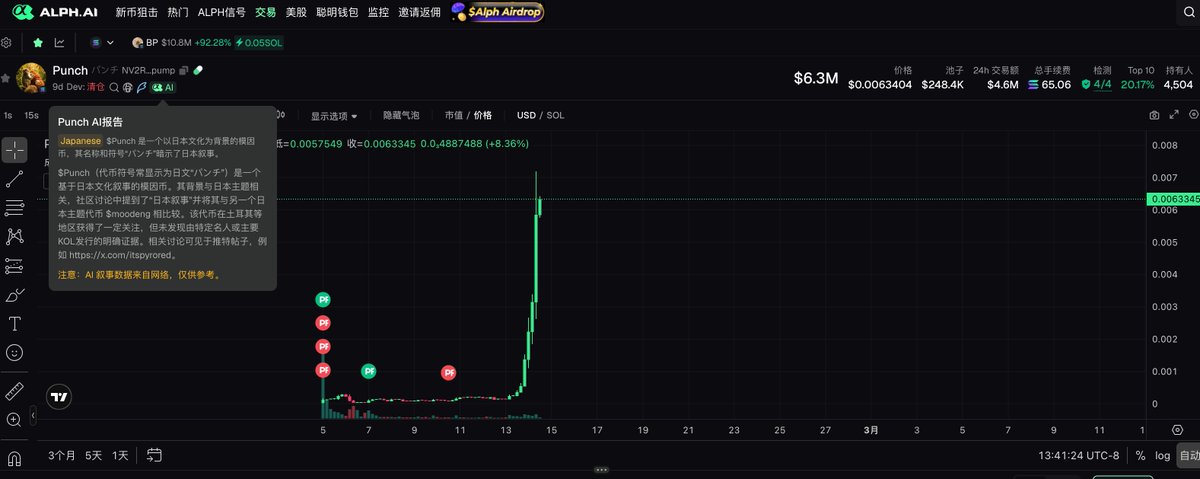
Task: Toggle 隐藏气泡 option
Action: point(401,115)
